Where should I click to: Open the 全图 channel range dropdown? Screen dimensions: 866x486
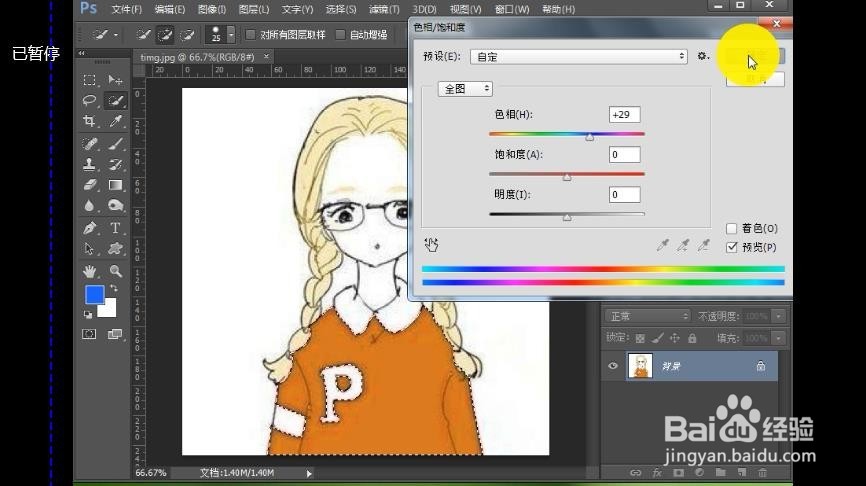coord(465,89)
